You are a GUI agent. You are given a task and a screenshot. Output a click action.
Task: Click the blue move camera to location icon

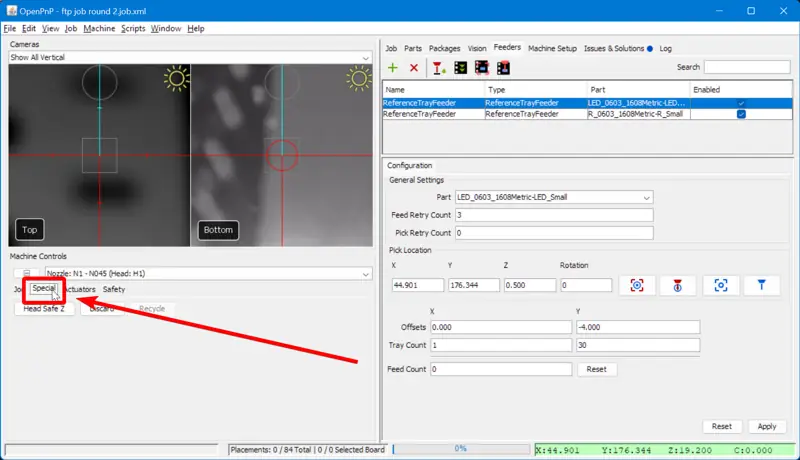(720, 285)
